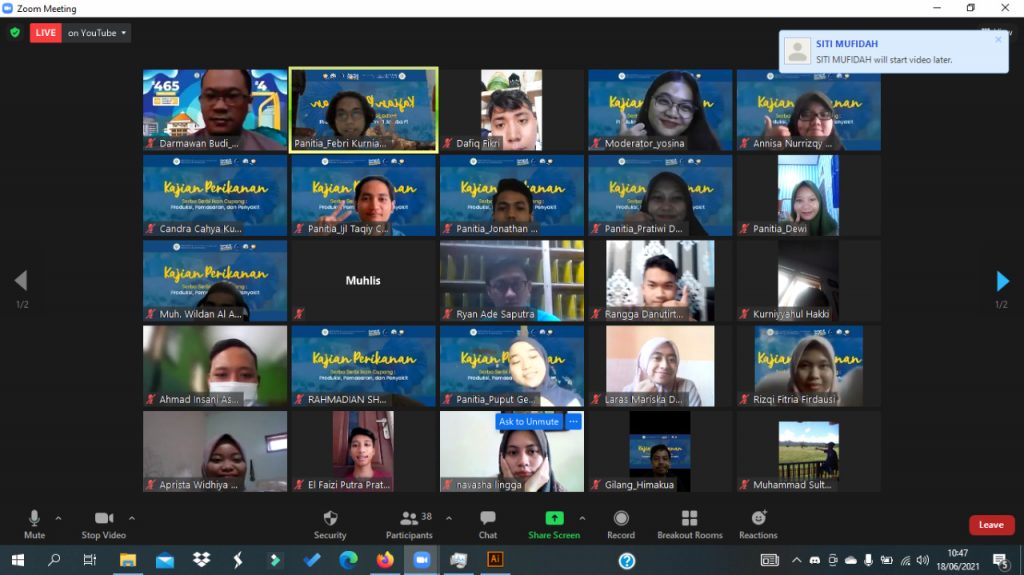Viewport: 1024px width, 575px height.
Task: Open the LIVE on YouTube dropdown
Action: point(97,33)
